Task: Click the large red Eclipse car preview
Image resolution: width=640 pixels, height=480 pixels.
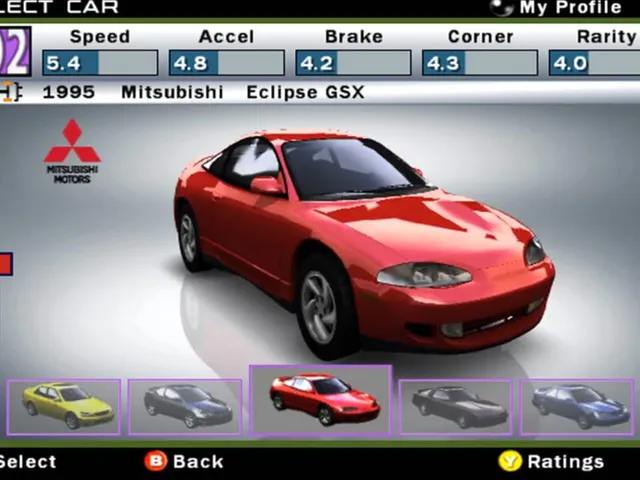Action: (363, 245)
